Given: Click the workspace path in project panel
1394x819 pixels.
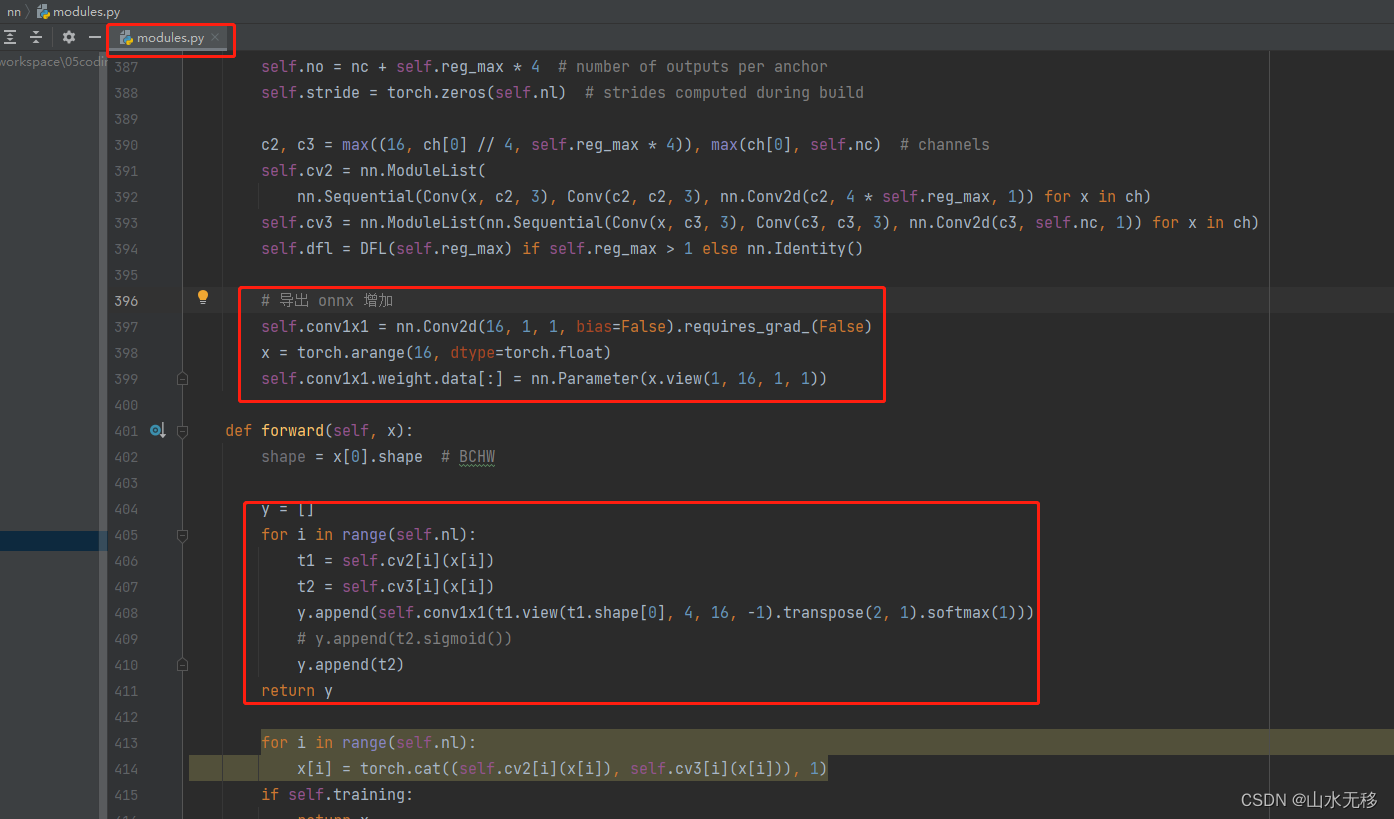Looking at the screenshot, I should 53,61.
